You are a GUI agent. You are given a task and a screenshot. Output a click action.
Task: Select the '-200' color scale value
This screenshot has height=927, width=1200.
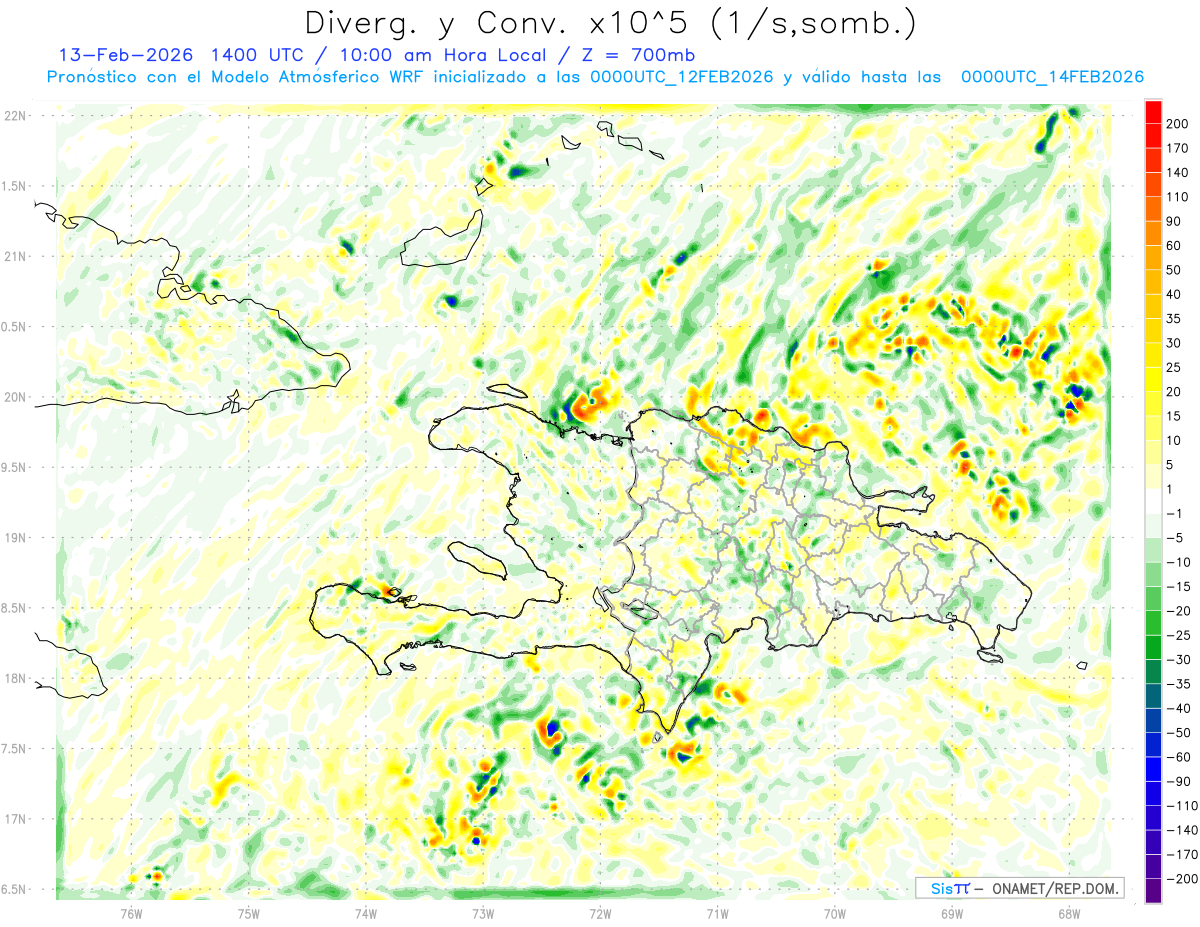pos(1180,879)
